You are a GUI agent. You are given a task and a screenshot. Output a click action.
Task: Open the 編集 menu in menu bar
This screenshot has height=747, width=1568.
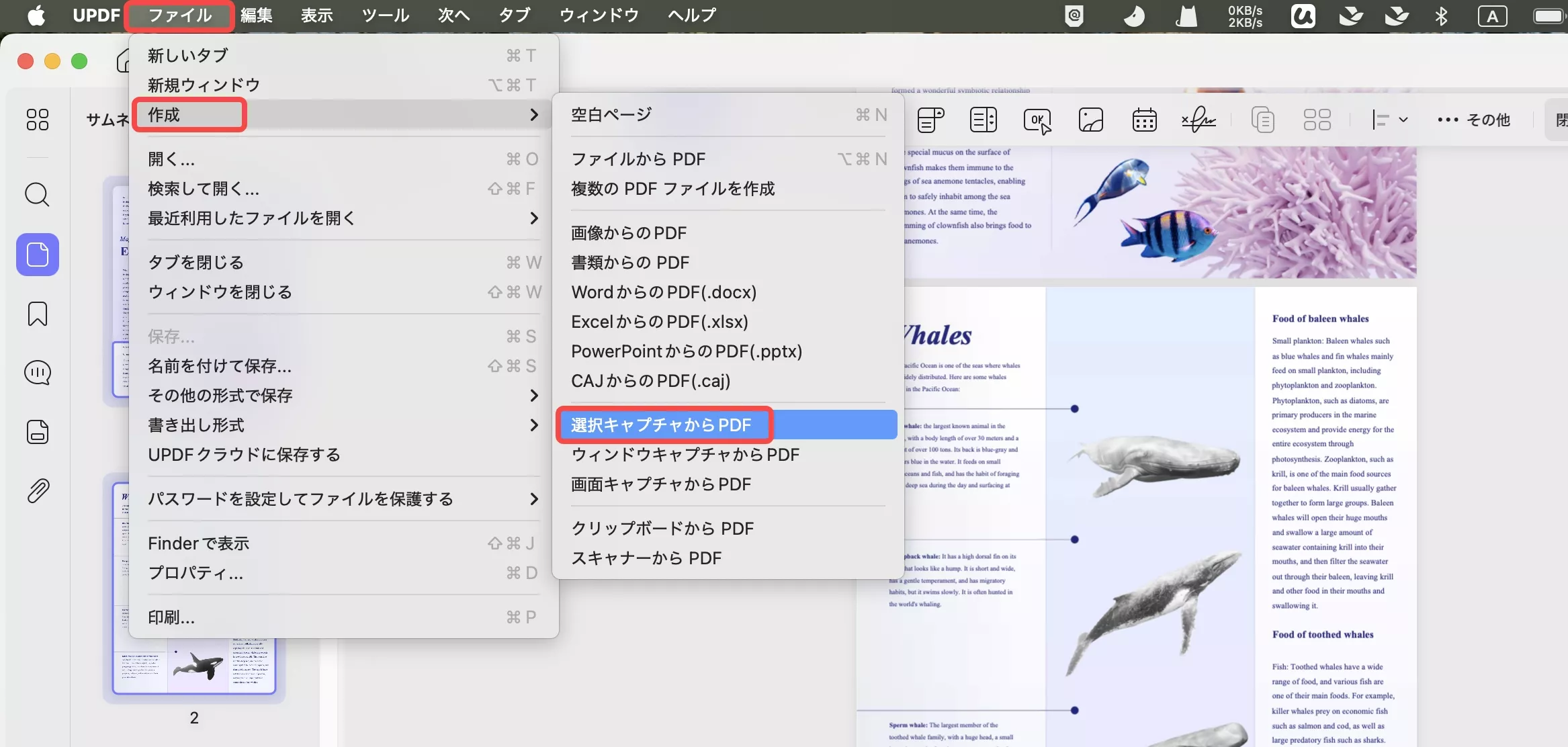click(x=256, y=15)
